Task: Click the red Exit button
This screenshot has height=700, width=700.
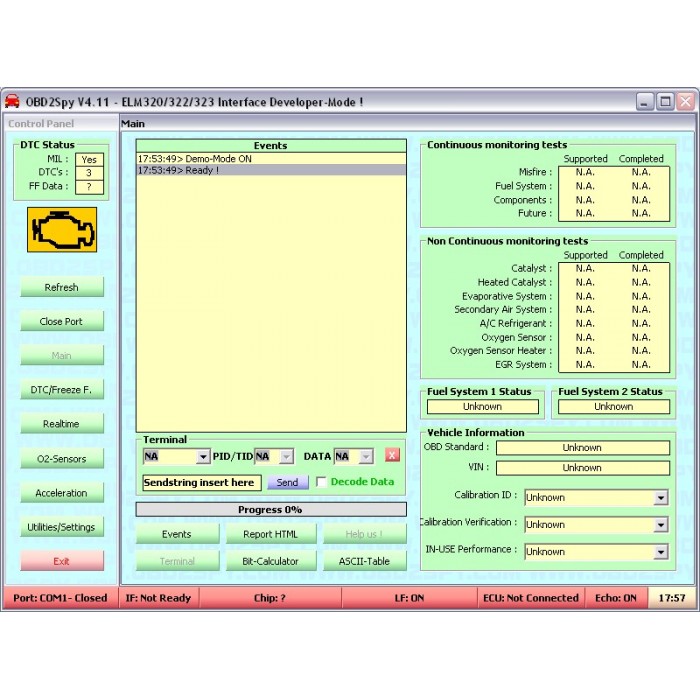Action: click(61, 561)
